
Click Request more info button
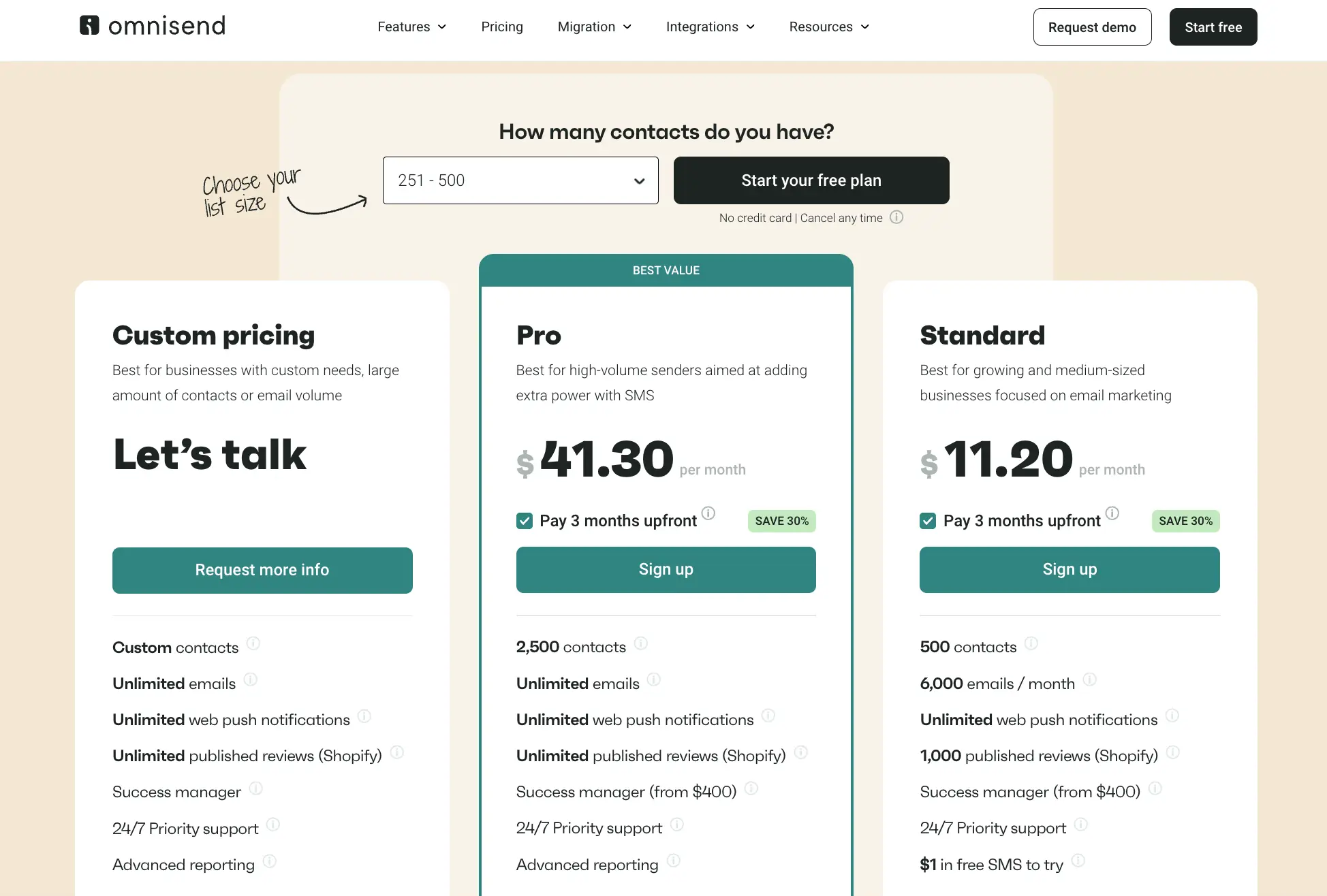coord(262,570)
